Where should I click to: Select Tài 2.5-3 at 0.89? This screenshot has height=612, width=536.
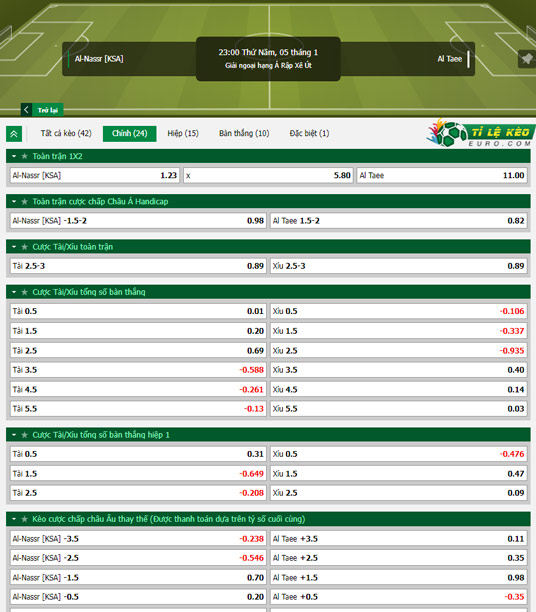click(138, 266)
